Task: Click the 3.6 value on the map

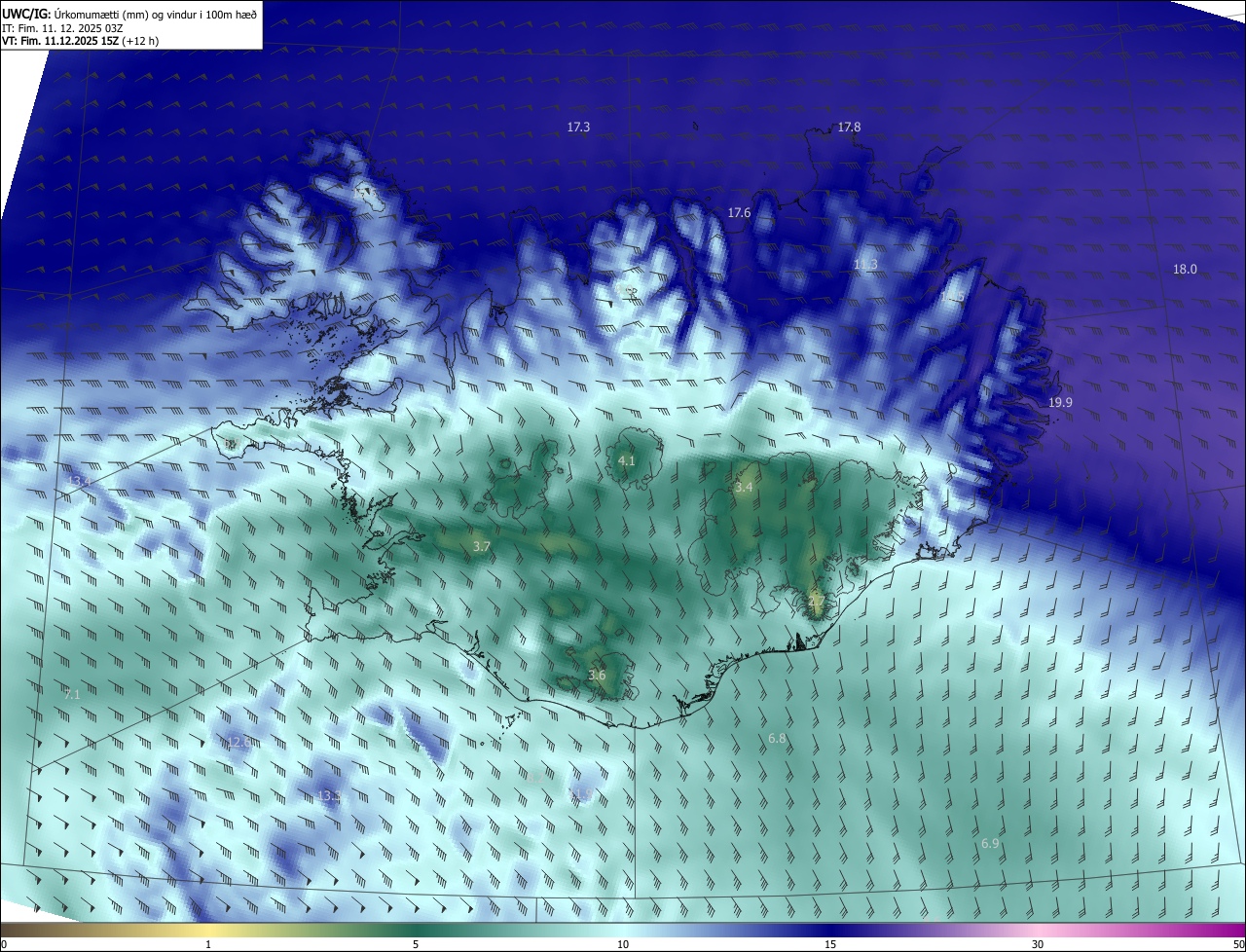Action: (x=597, y=675)
